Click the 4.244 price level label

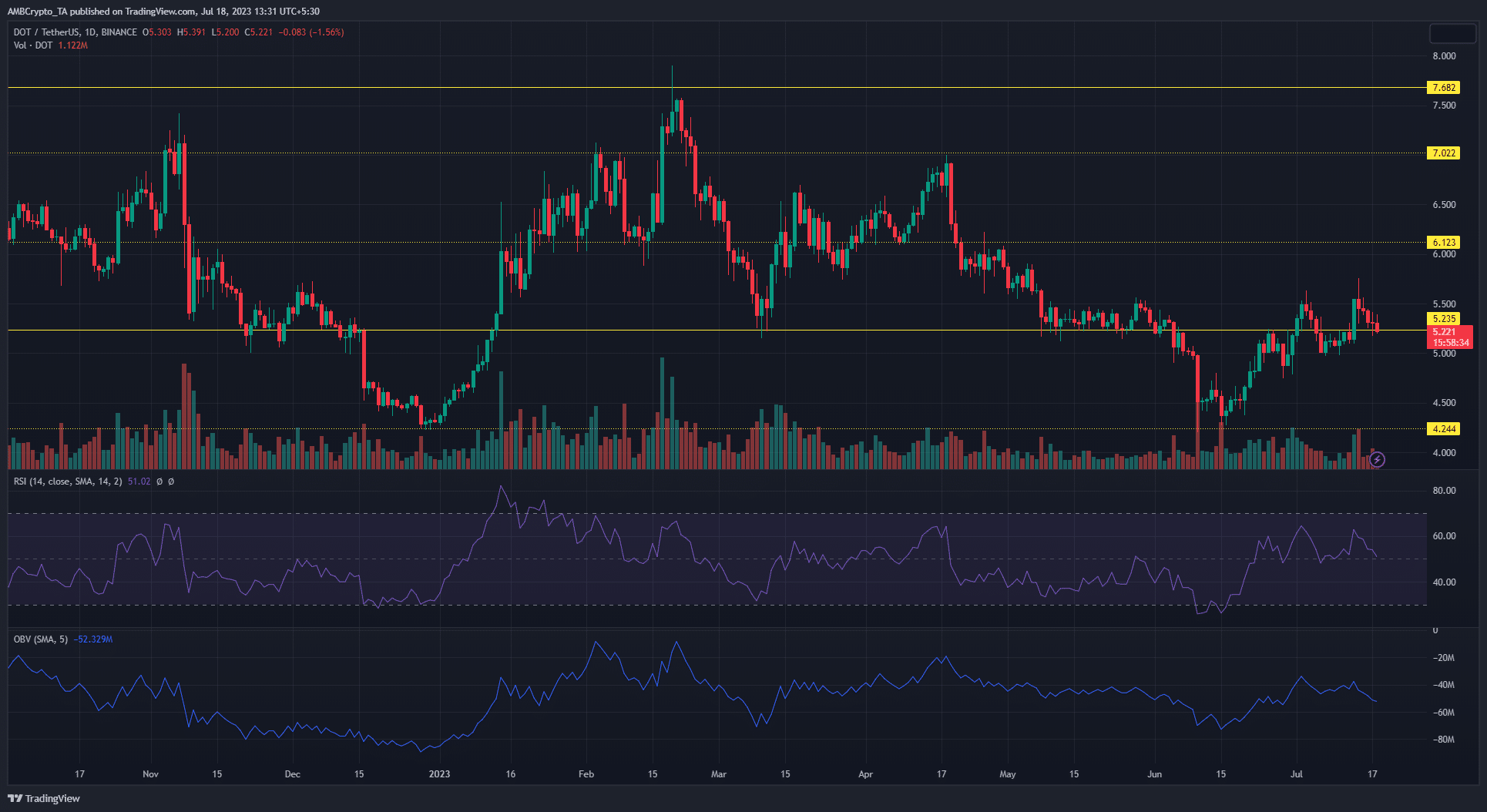1444,429
